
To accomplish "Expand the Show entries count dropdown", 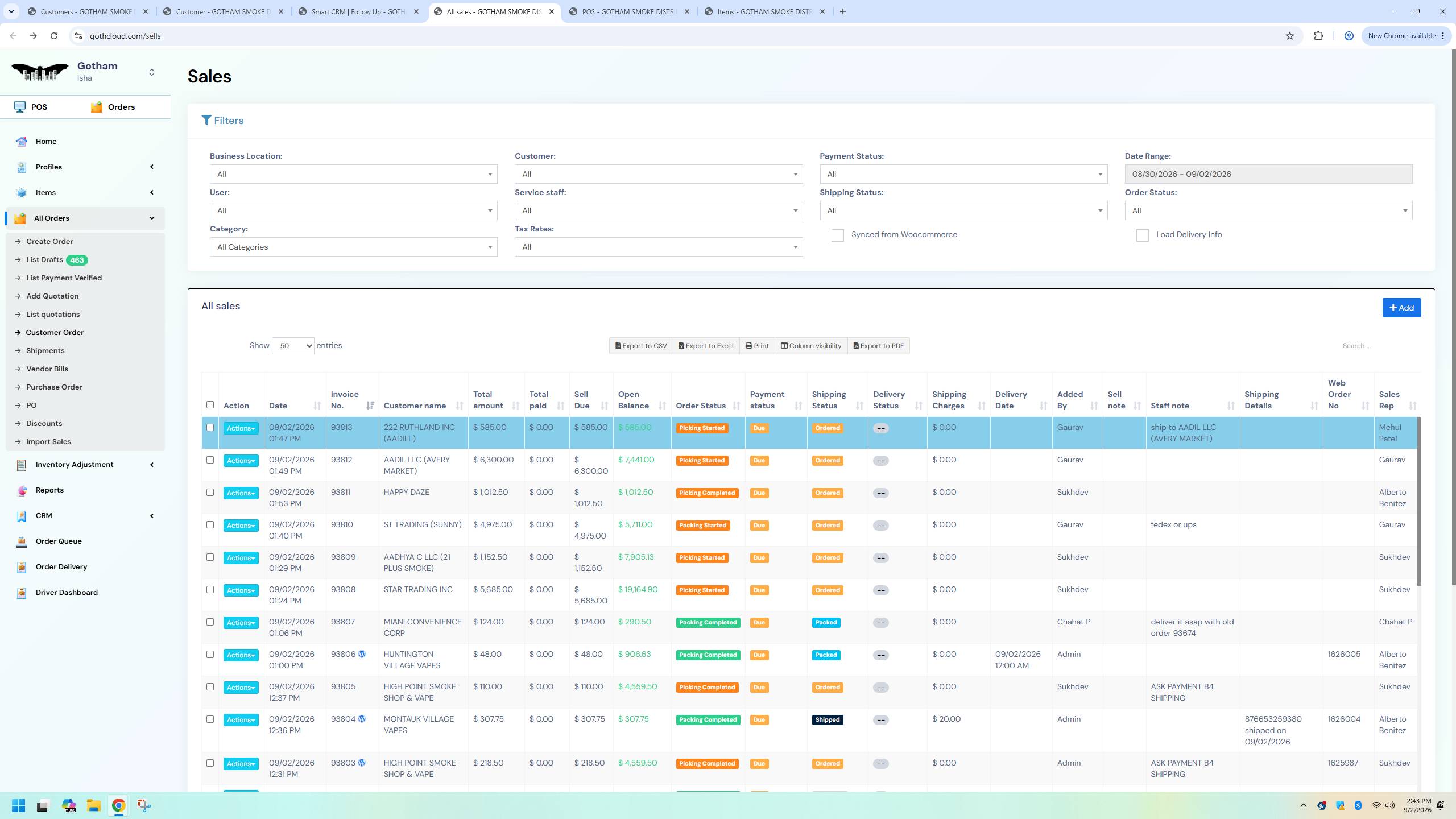I will 293,346.
